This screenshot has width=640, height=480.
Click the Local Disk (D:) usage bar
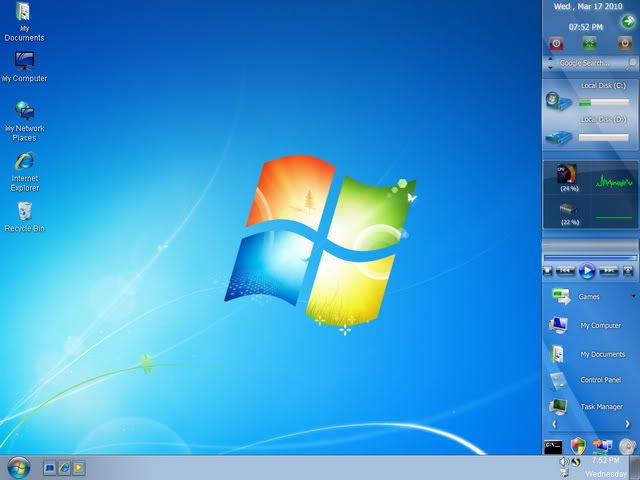604,138
